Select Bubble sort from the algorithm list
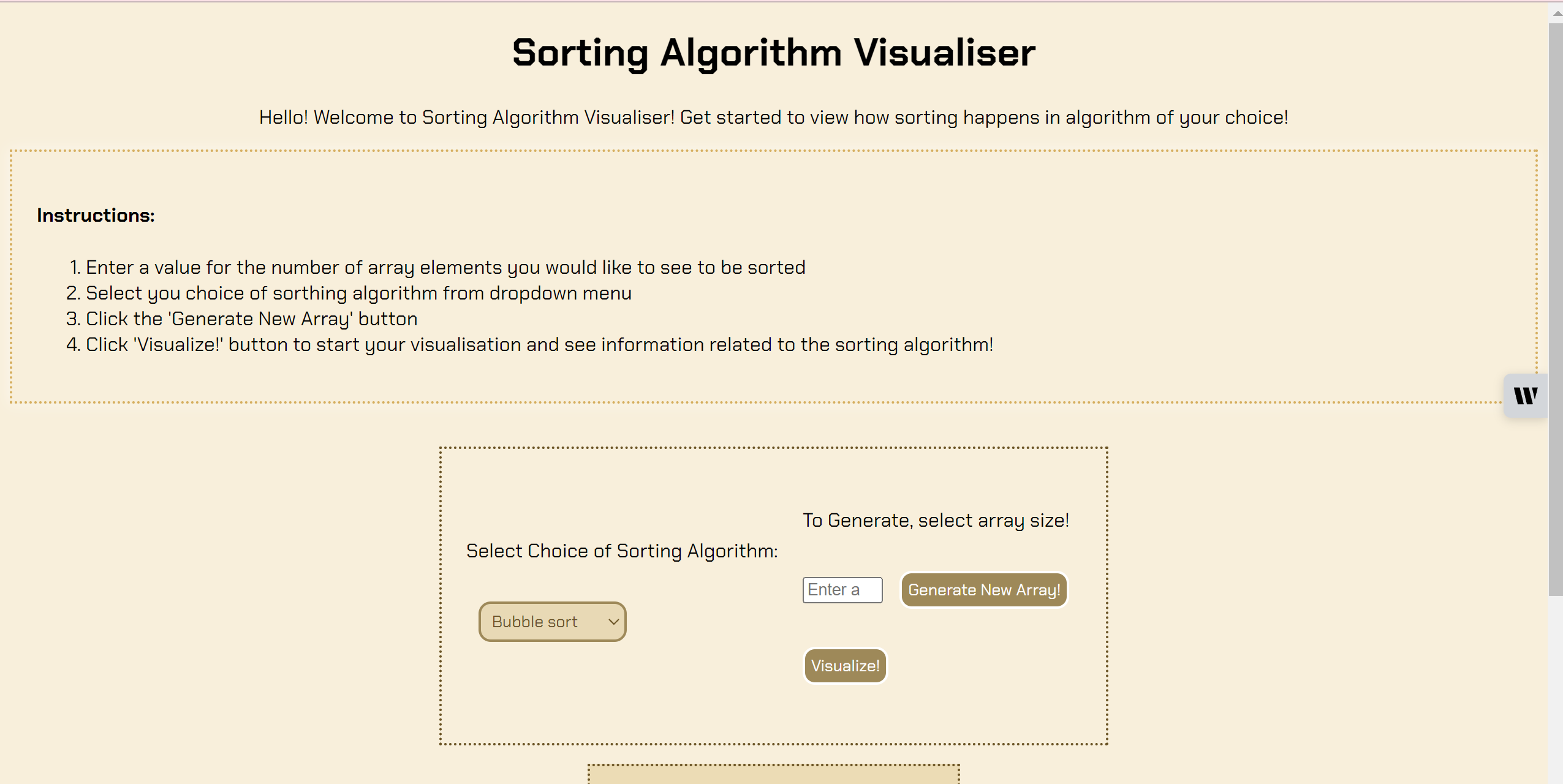The height and width of the screenshot is (784, 1563). tap(539, 621)
